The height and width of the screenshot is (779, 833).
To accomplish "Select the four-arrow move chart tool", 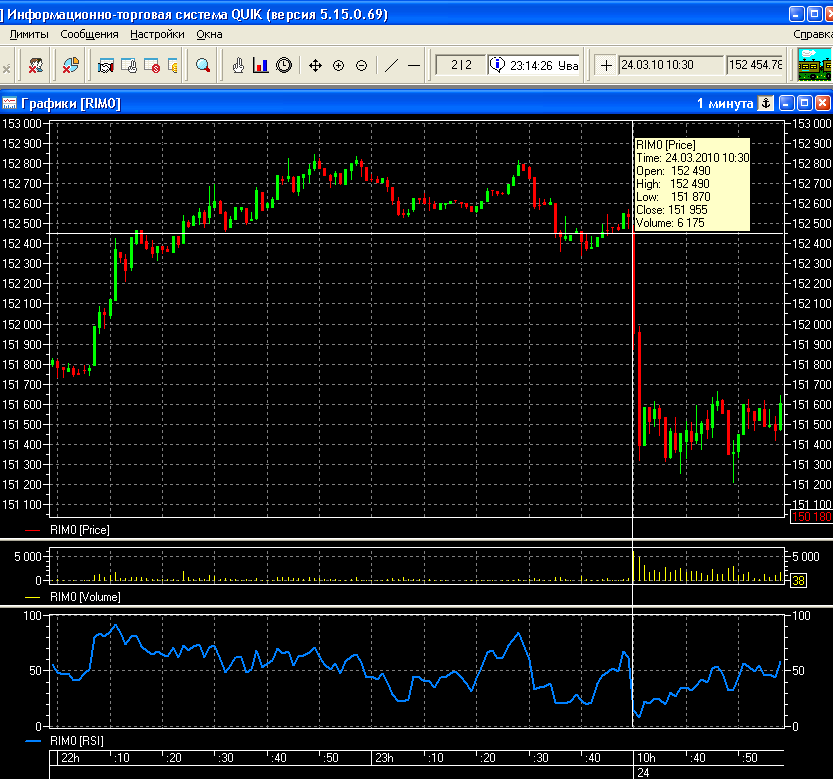I will 315,66.
